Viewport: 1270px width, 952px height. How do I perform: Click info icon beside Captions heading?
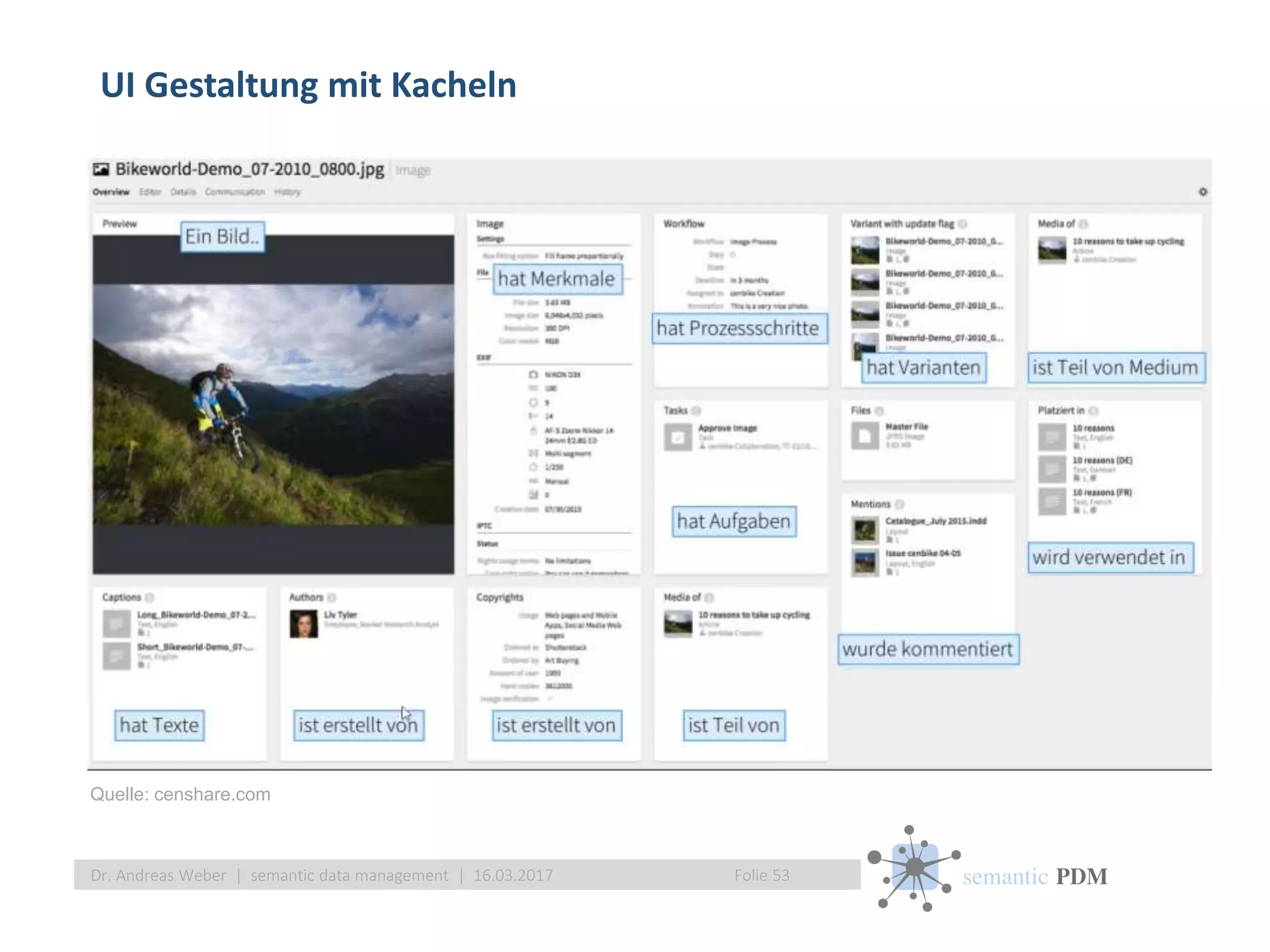[149, 597]
